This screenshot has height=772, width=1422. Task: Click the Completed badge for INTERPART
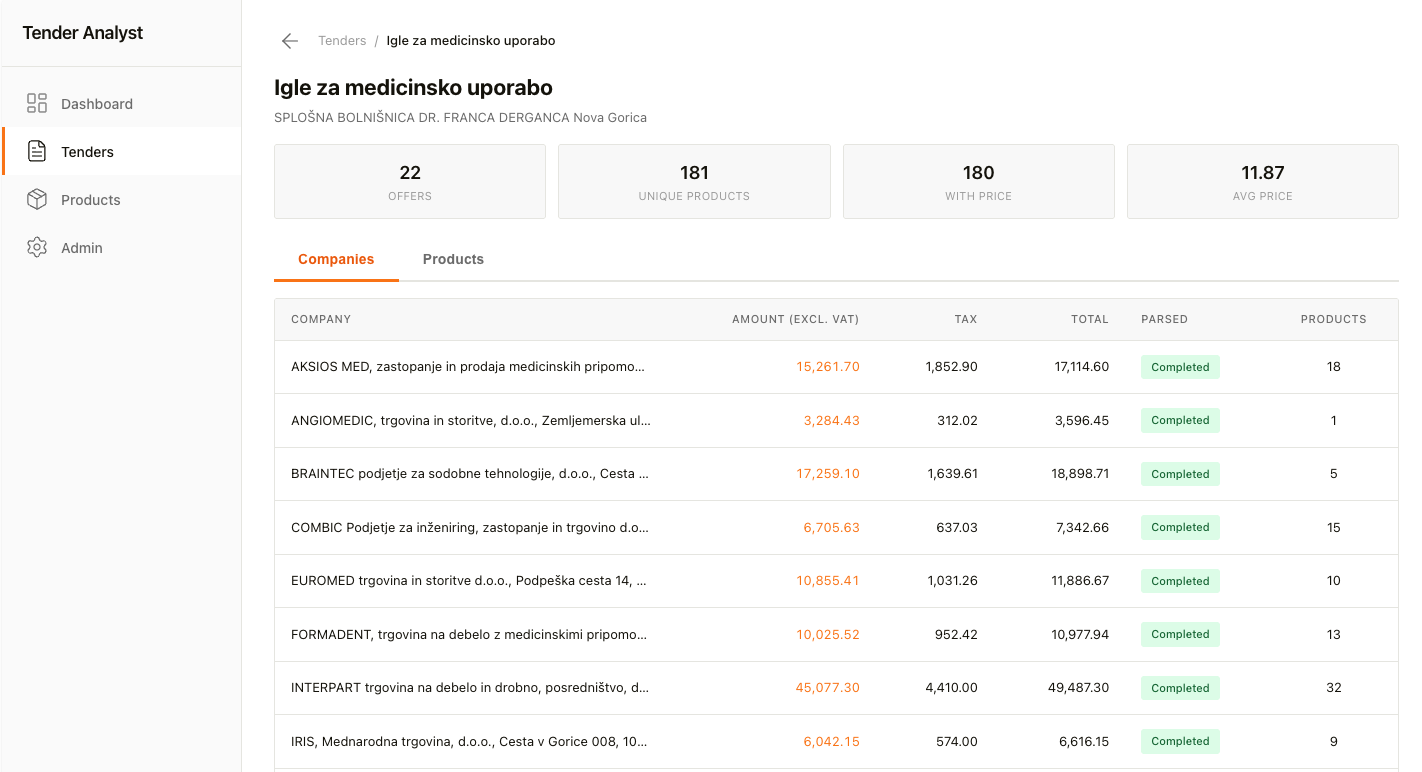click(1180, 688)
